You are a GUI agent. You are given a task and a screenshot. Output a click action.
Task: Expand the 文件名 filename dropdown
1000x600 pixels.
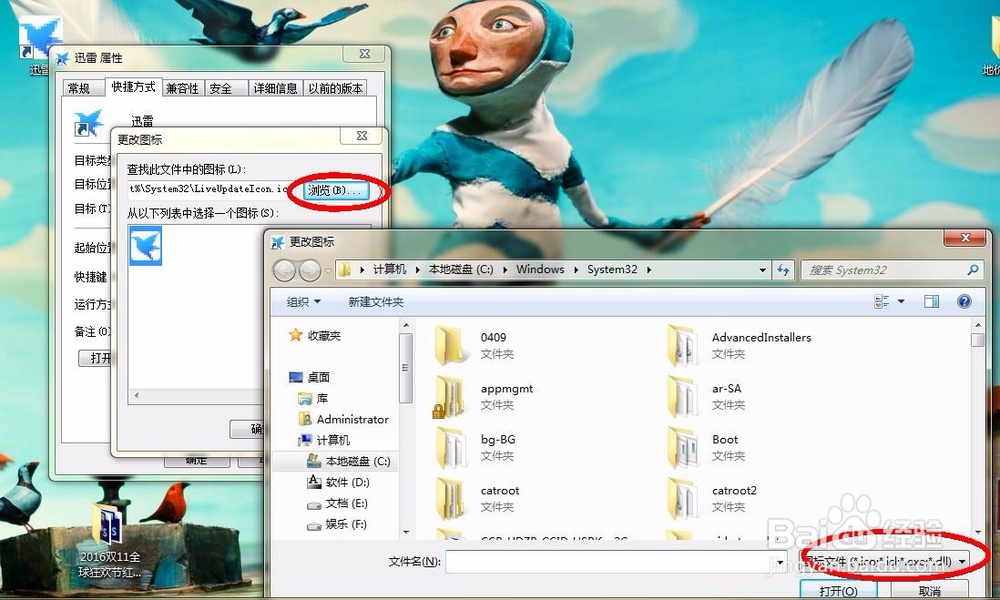779,562
